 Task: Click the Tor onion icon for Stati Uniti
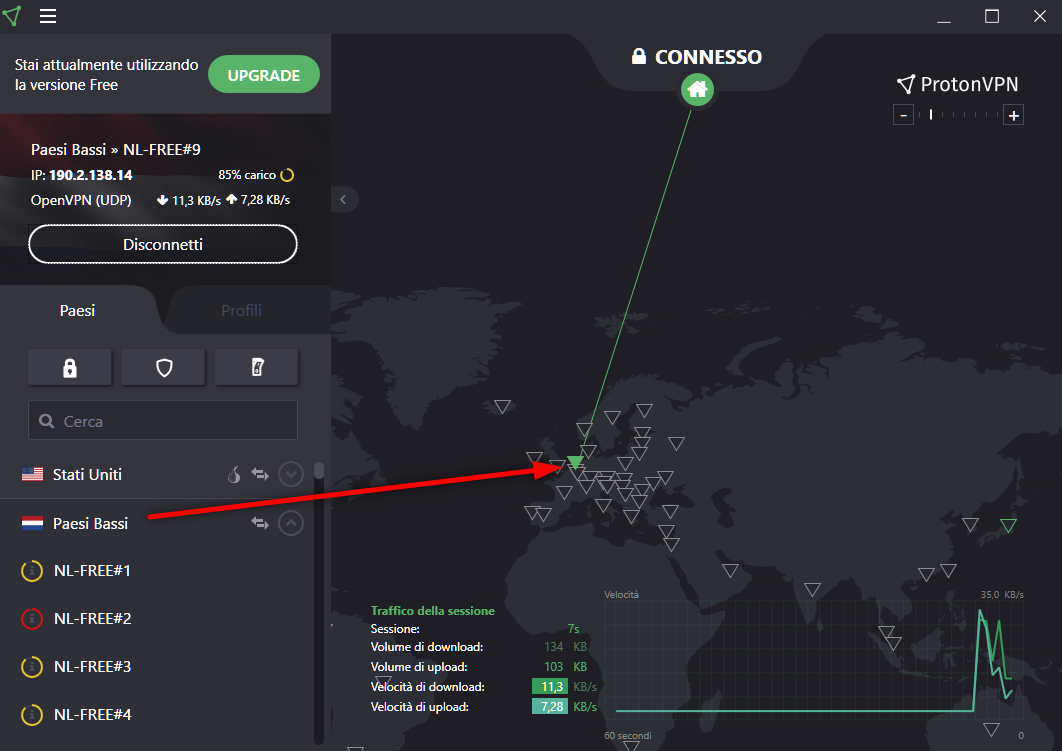pos(234,474)
